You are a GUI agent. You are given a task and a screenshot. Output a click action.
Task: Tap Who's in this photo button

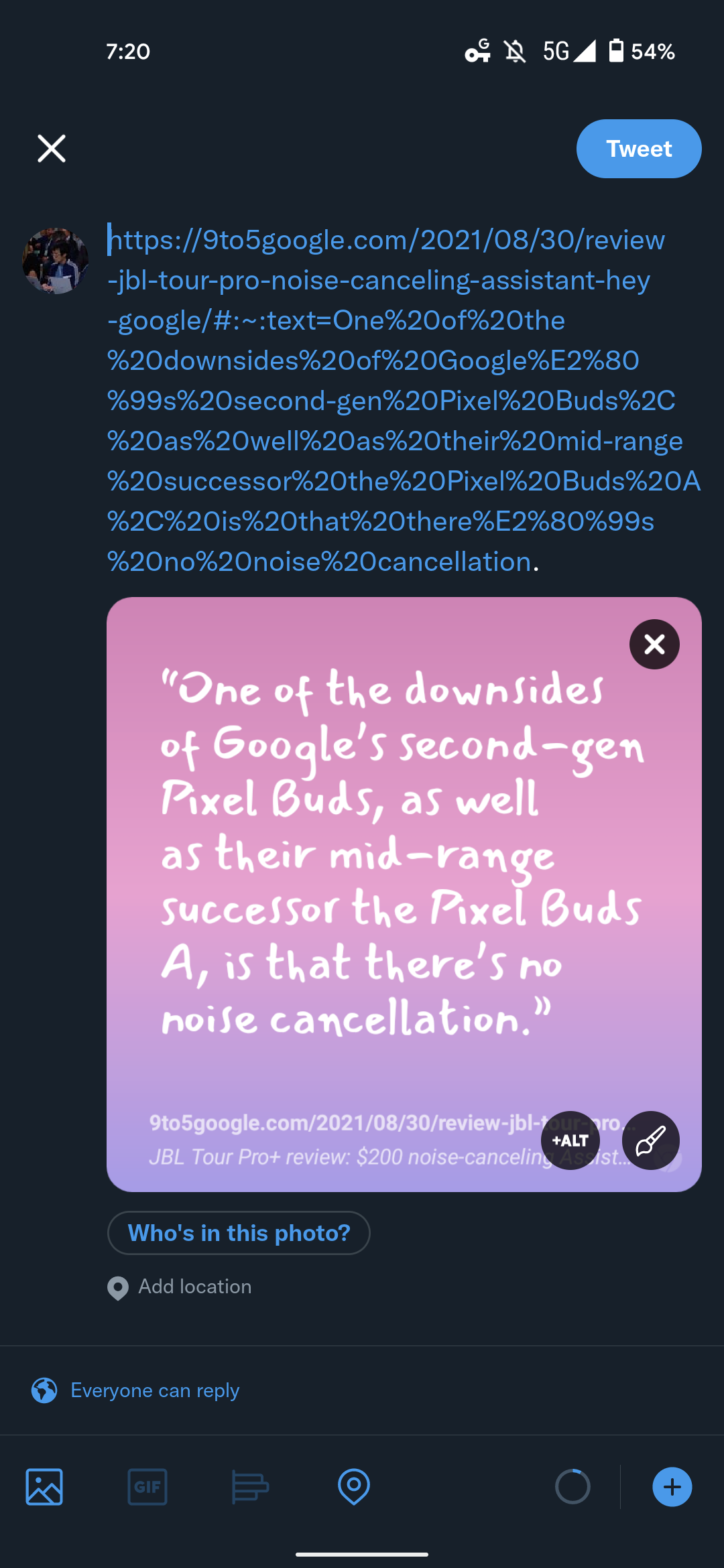[239, 1233]
